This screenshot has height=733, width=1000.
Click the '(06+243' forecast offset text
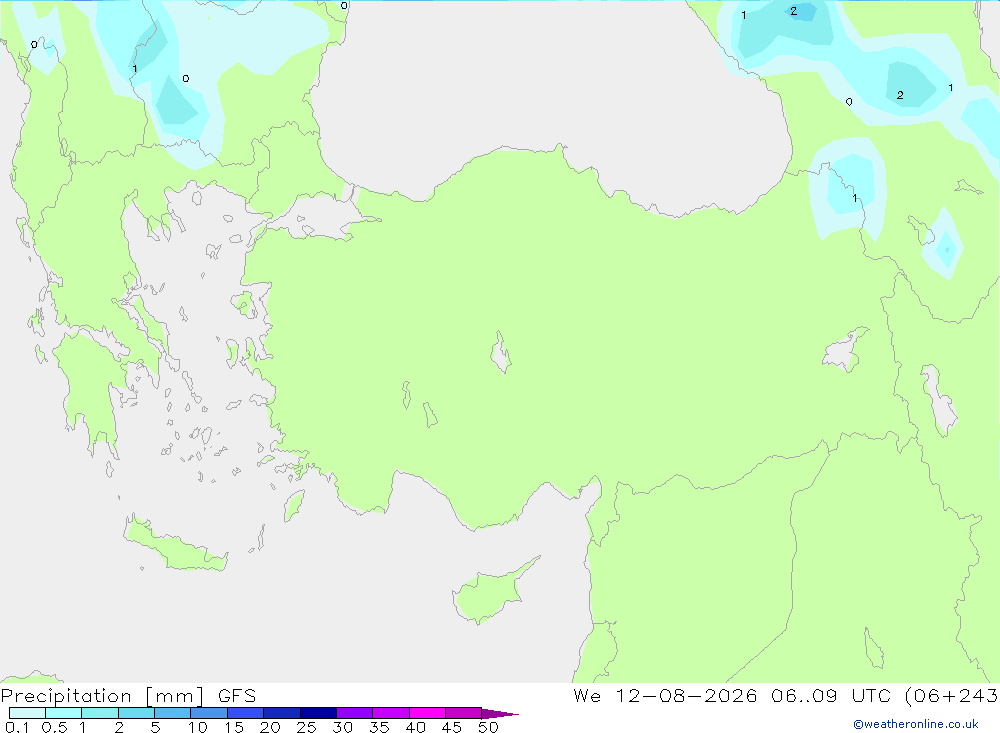coord(952,695)
